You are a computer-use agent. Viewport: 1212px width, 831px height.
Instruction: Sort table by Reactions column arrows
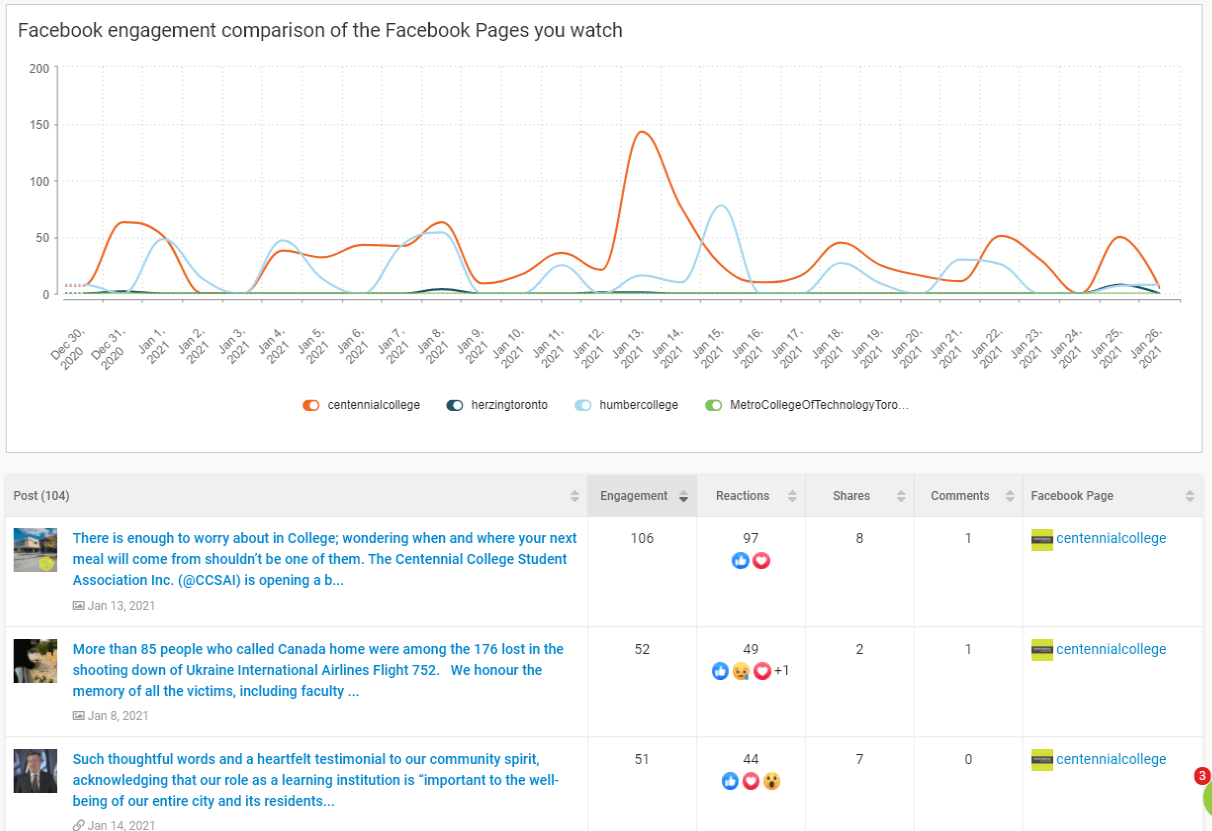pyautogui.click(x=792, y=496)
